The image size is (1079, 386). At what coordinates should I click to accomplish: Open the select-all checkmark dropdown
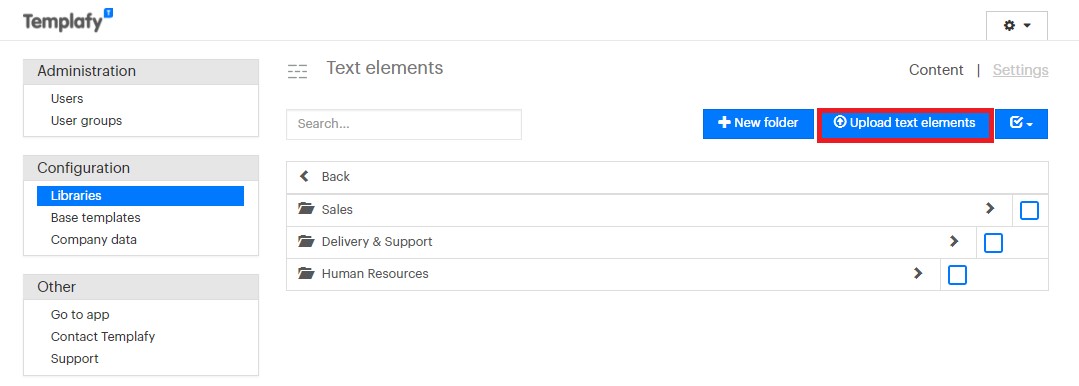tap(1021, 124)
